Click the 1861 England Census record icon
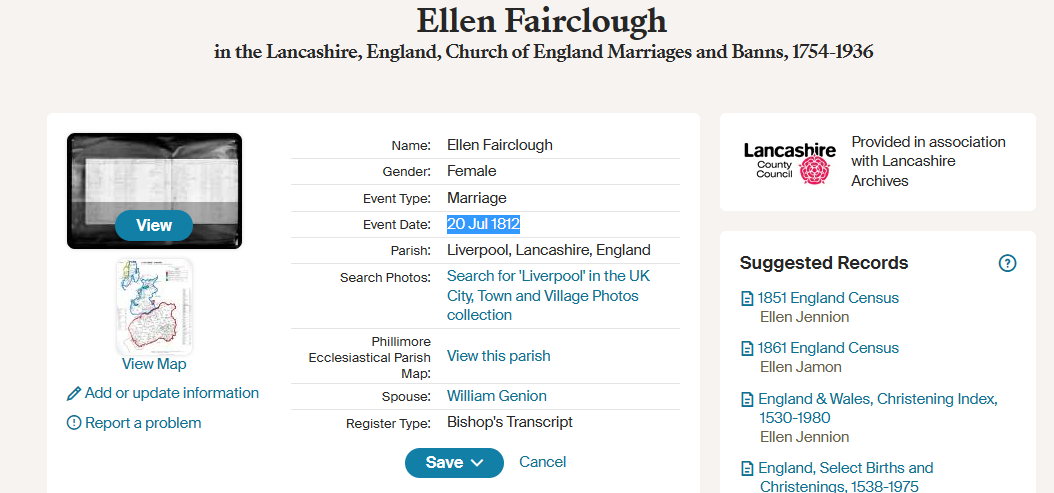Viewport: 1054px width, 493px height. [747, 348]
